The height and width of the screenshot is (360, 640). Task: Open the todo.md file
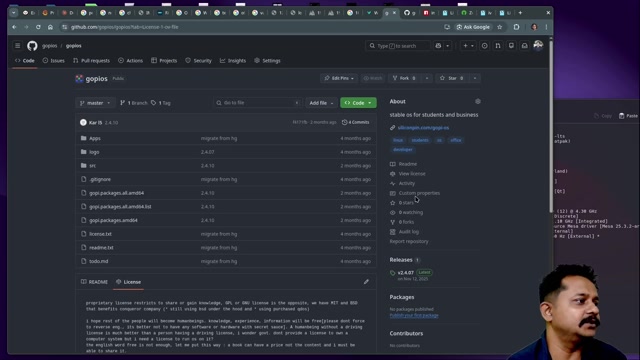99,261
